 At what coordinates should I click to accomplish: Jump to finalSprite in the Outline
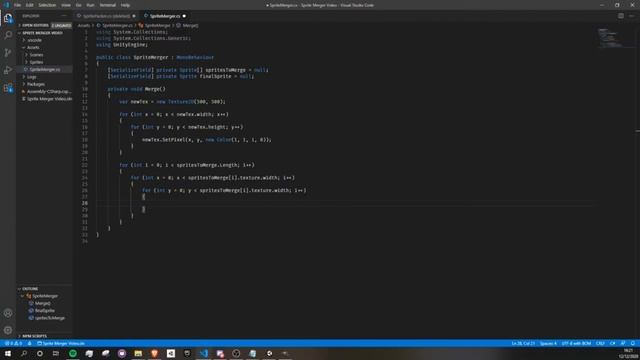coord(44,311)
